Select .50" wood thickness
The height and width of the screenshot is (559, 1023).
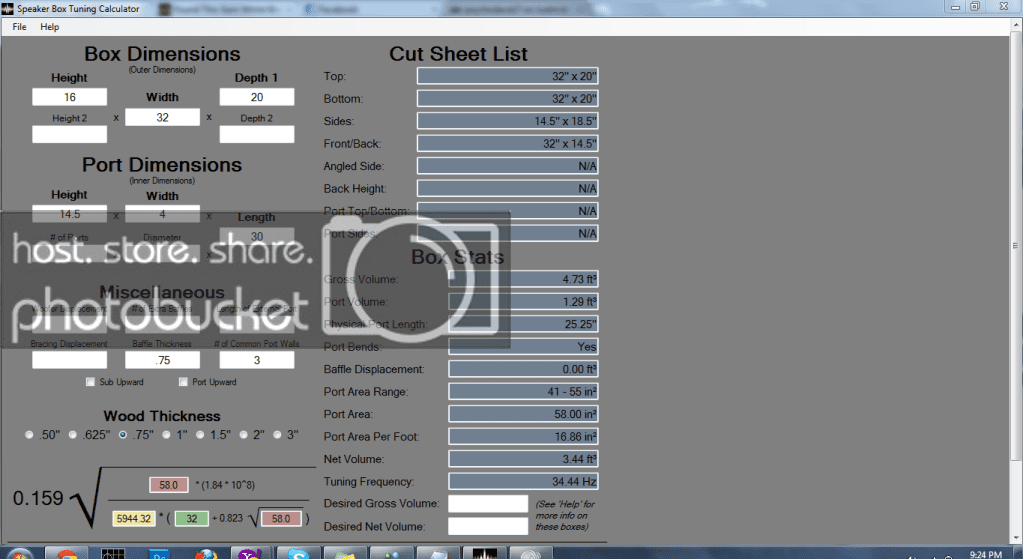point(29,434)
